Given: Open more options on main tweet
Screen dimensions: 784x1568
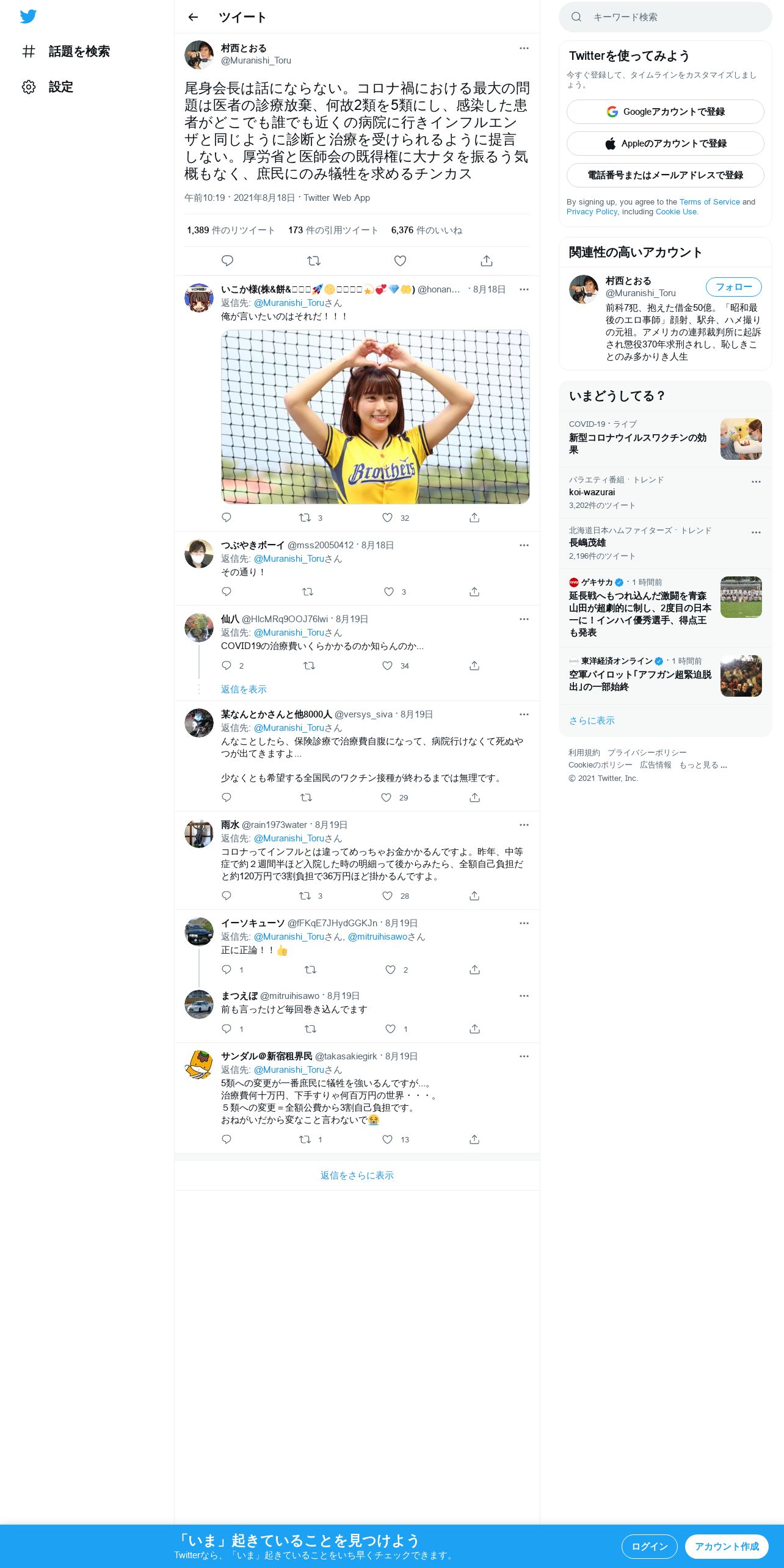Looking at the screenshot, I should click(x=524, y=48).
